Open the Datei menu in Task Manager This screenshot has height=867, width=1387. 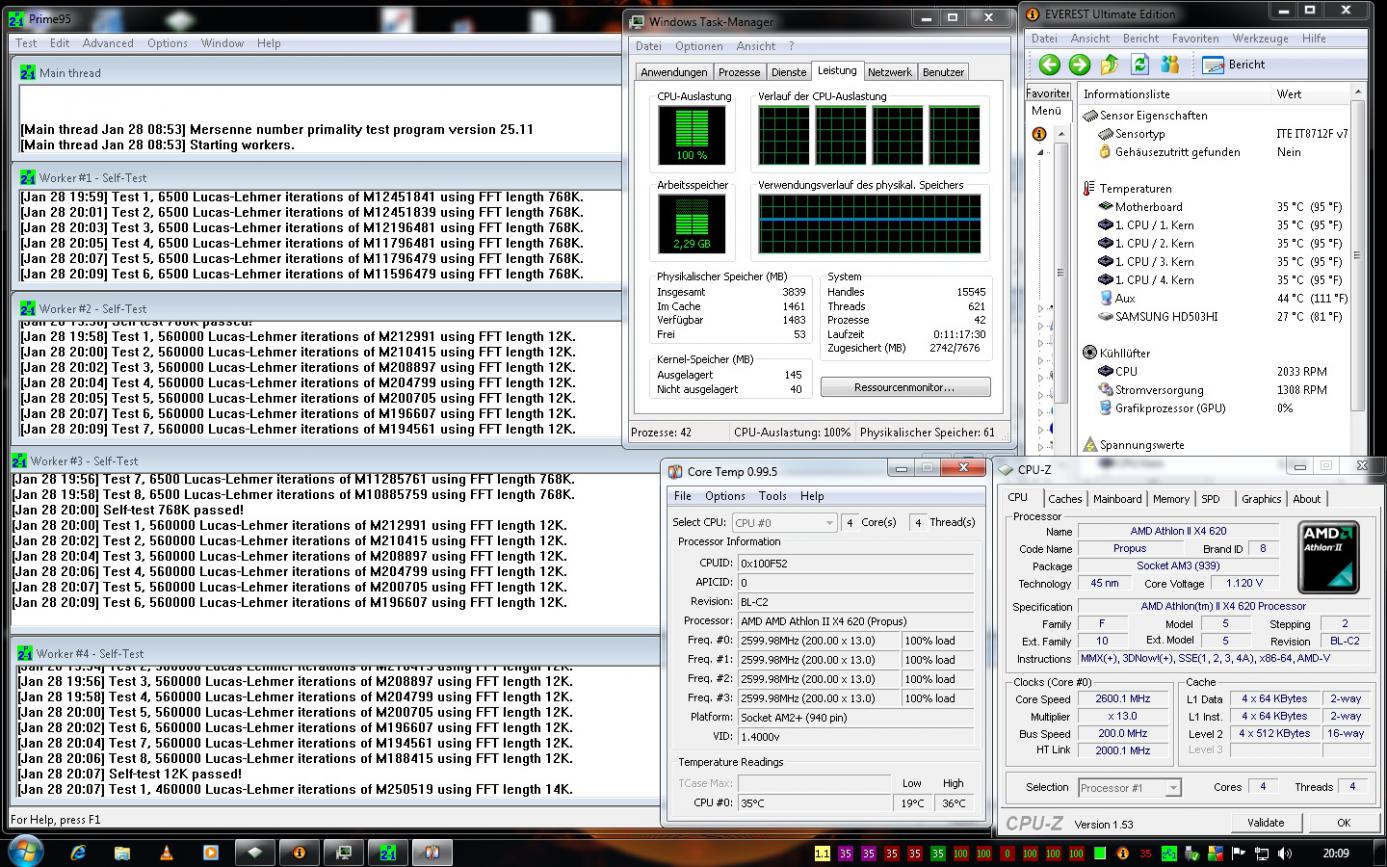648,46
